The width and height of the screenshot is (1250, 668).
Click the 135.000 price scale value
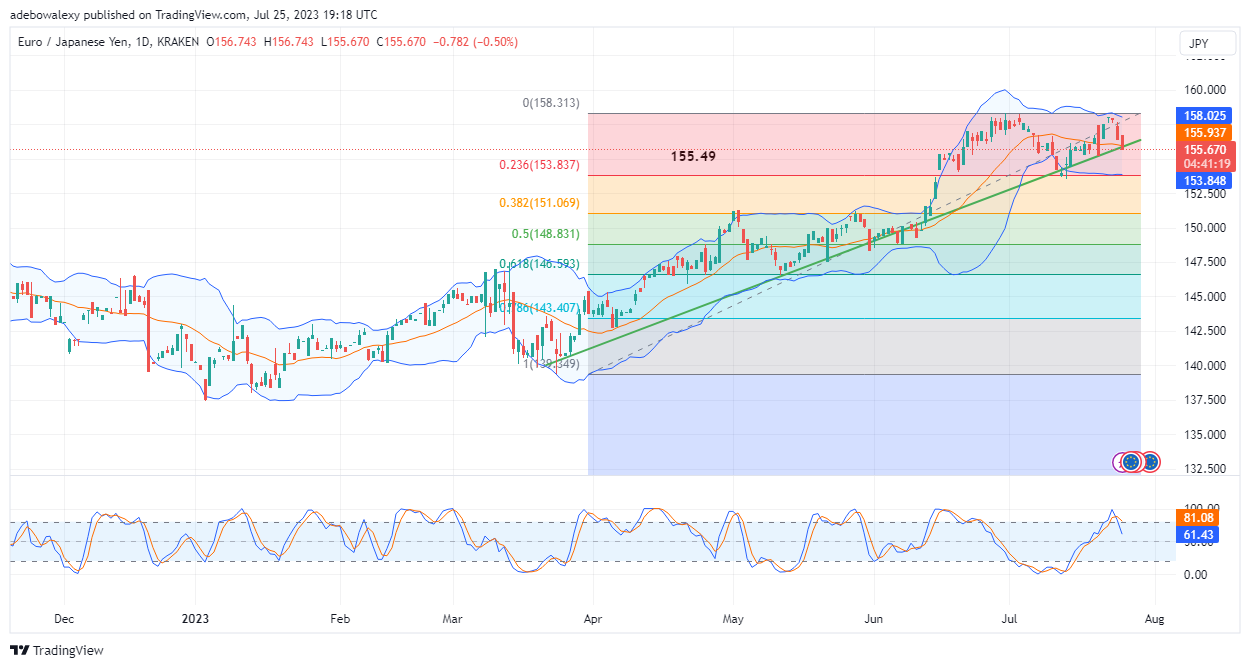(x=1206, y=434)
